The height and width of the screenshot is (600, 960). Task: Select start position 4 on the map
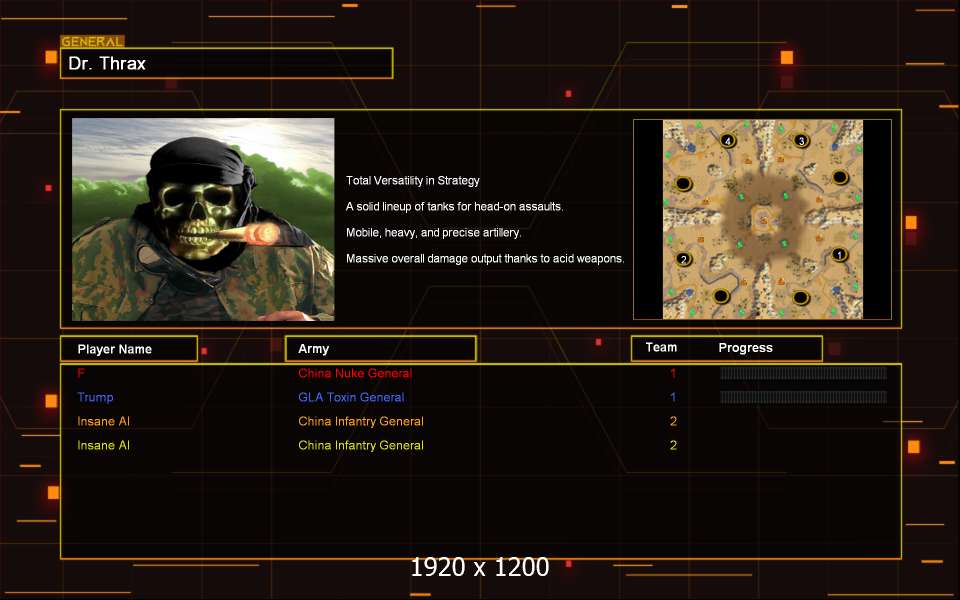727,141
